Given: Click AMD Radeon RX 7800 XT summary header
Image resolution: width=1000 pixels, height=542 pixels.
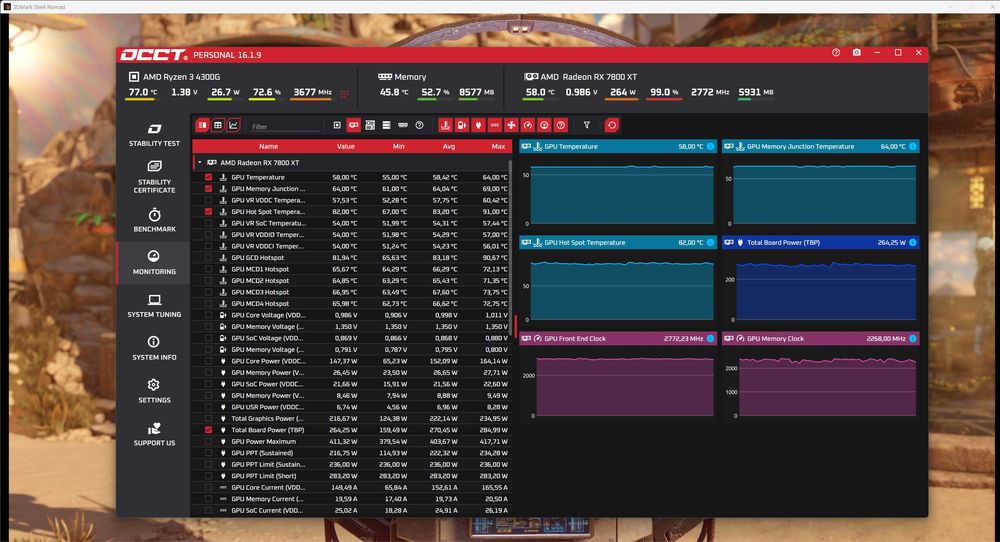Looking at the screenshot, I should 580,77.
